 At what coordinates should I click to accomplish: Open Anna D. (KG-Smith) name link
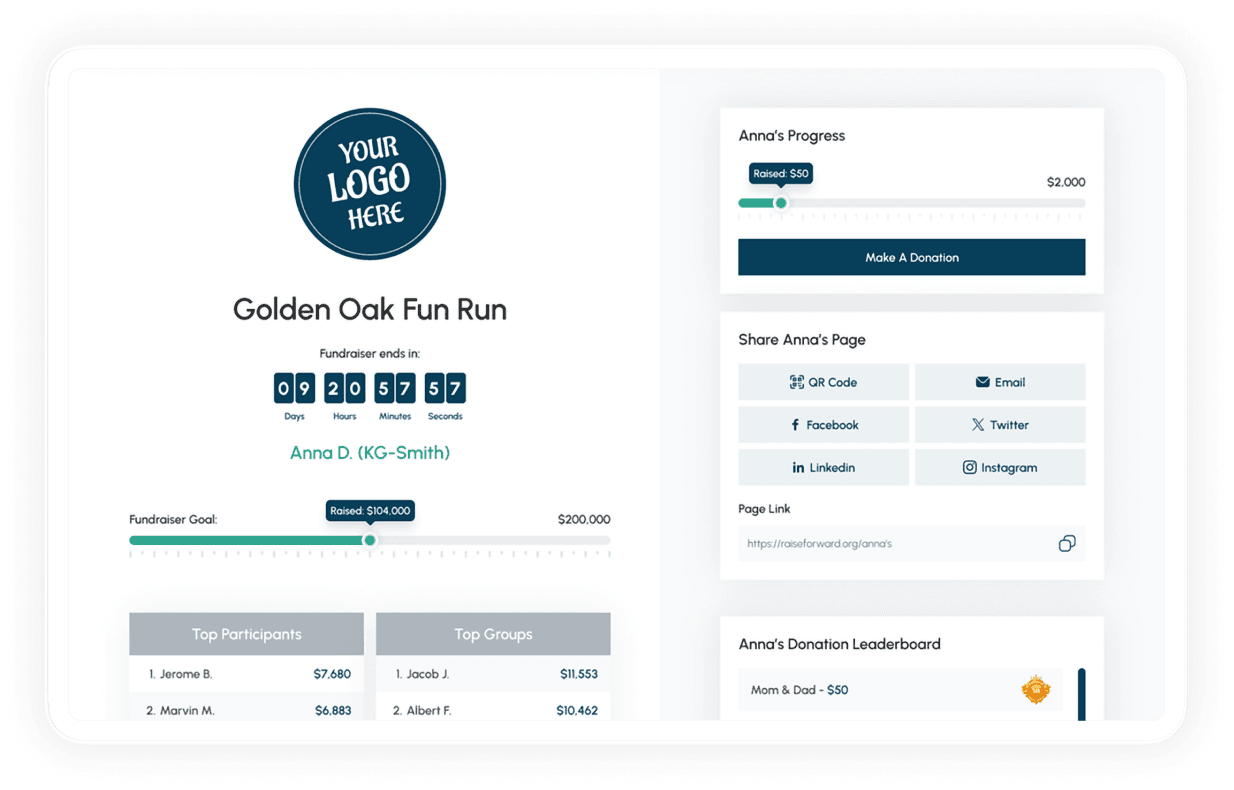(369, 453)
